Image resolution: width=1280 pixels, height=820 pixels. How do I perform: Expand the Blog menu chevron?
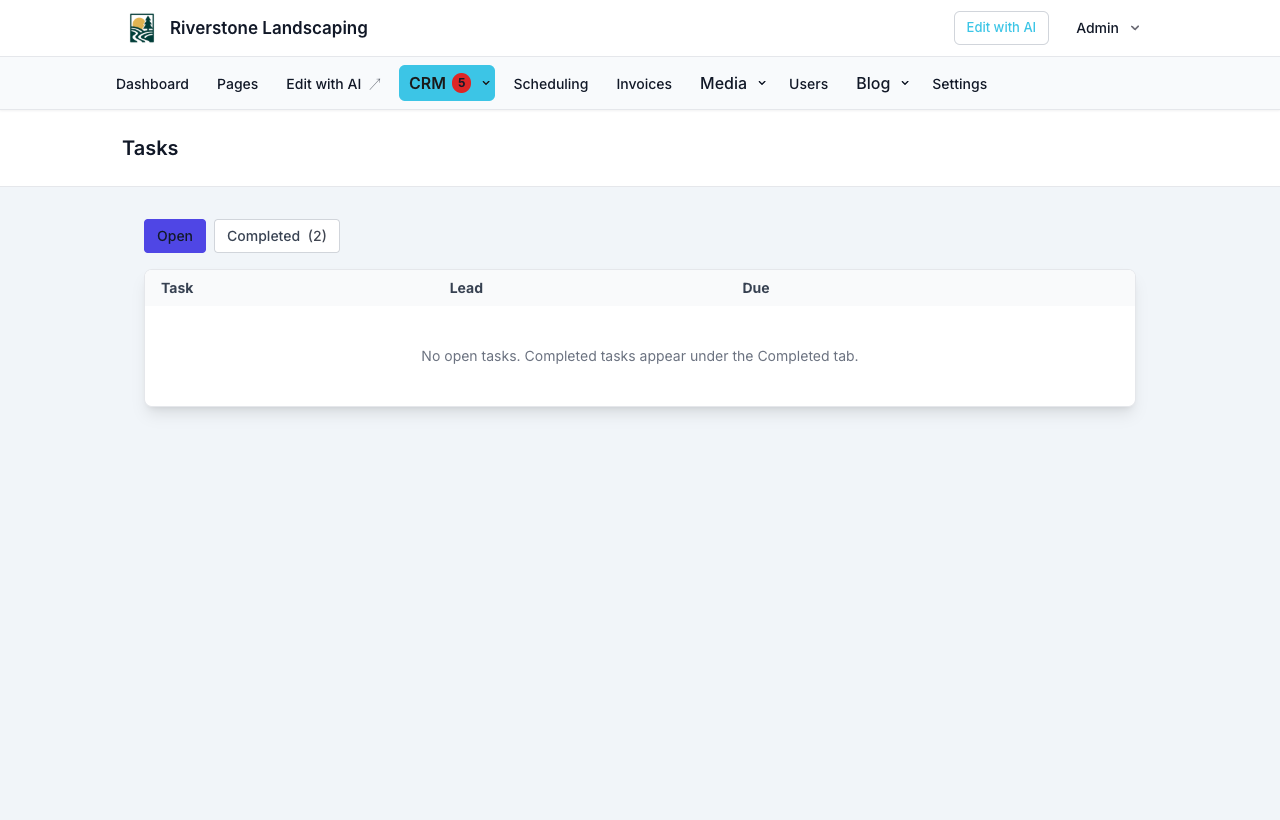click(x=905, y=83)
